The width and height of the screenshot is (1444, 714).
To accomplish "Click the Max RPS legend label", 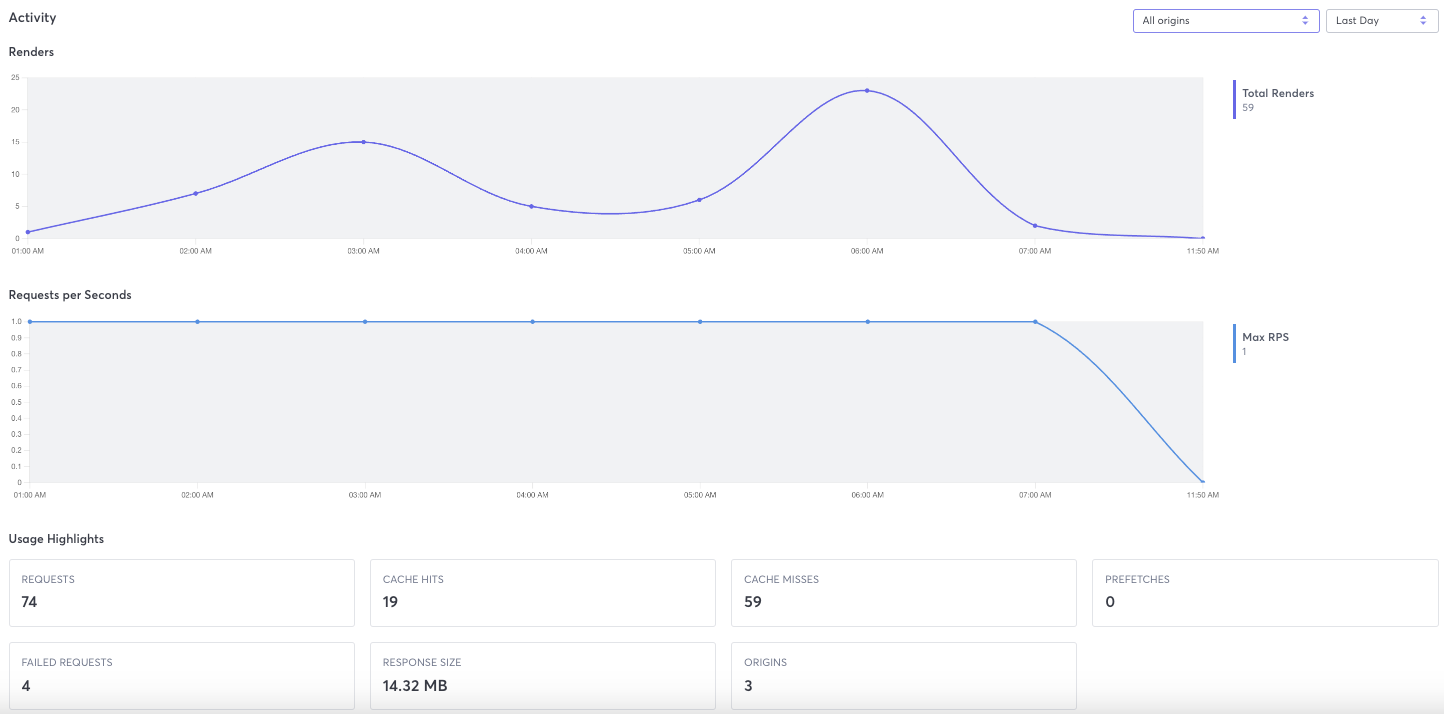I will [x=1265, y=337].
